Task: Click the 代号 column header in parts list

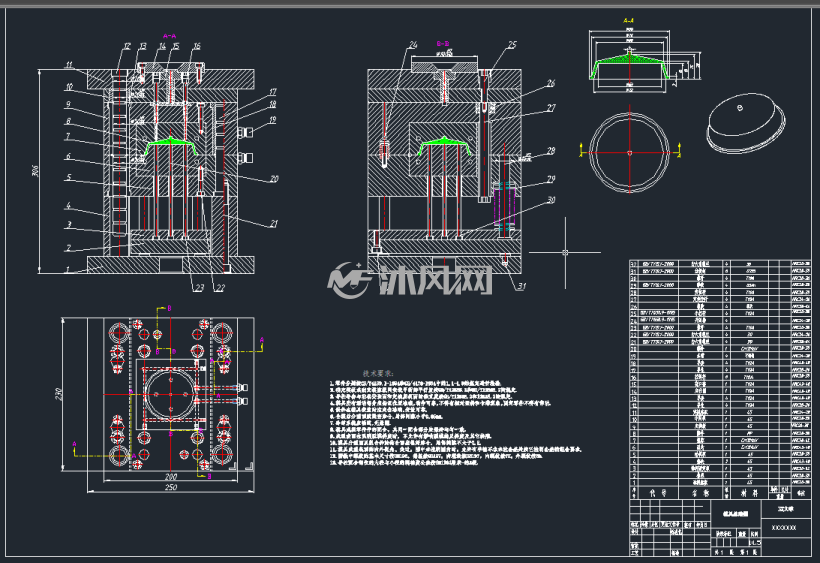Action: [x=658, y=493]
